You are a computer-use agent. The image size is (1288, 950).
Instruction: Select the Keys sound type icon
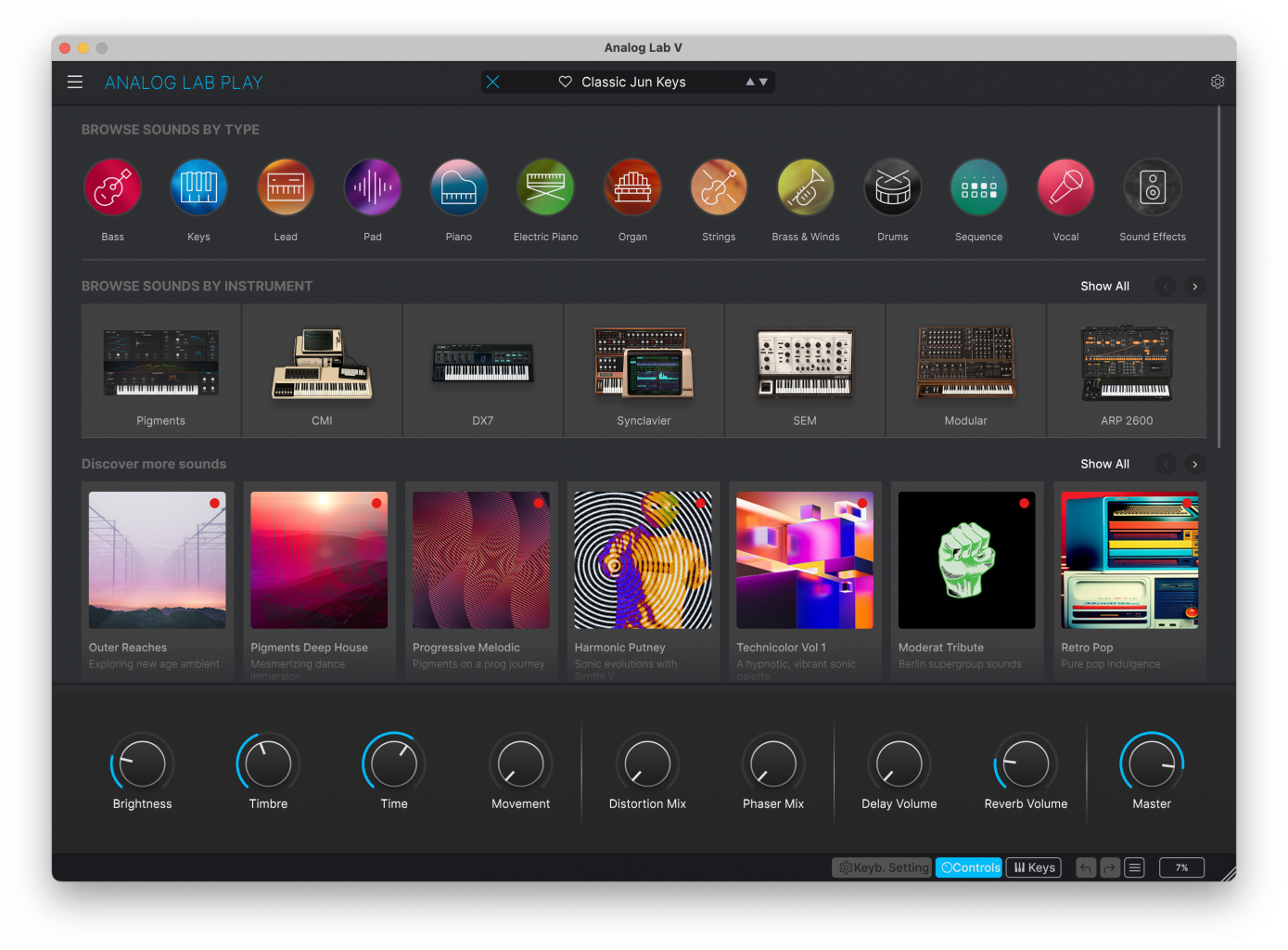[198, 187]
